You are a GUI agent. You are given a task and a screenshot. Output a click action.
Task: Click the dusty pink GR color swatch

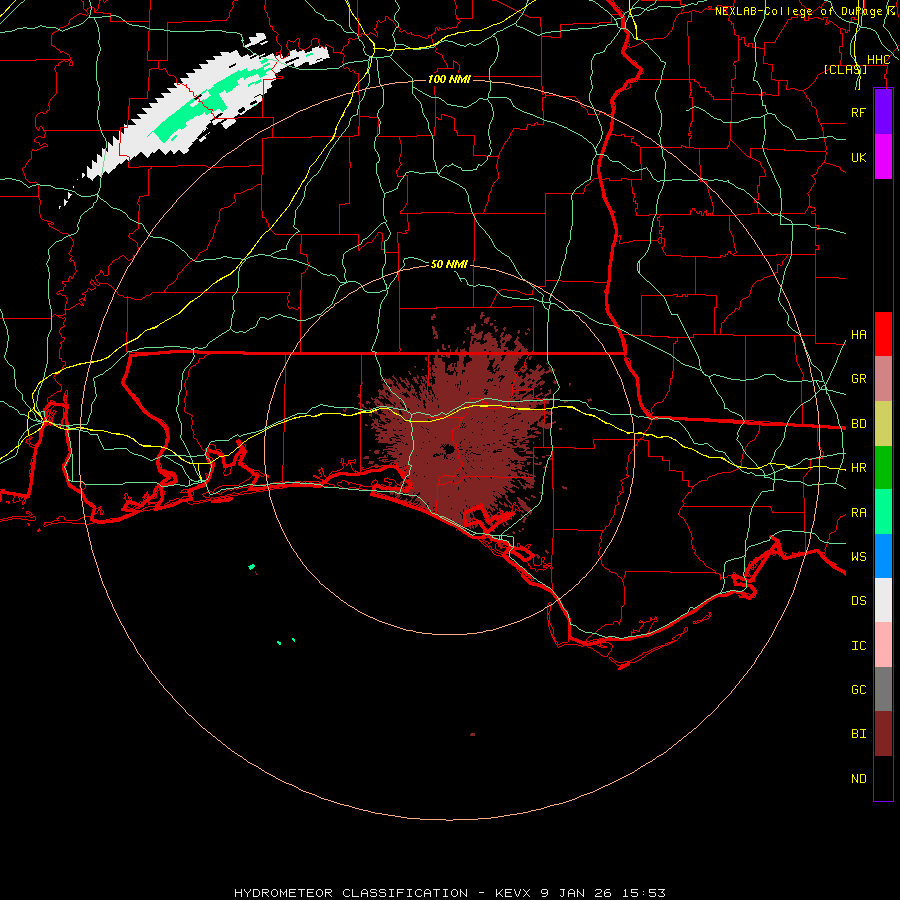point(883,378)
